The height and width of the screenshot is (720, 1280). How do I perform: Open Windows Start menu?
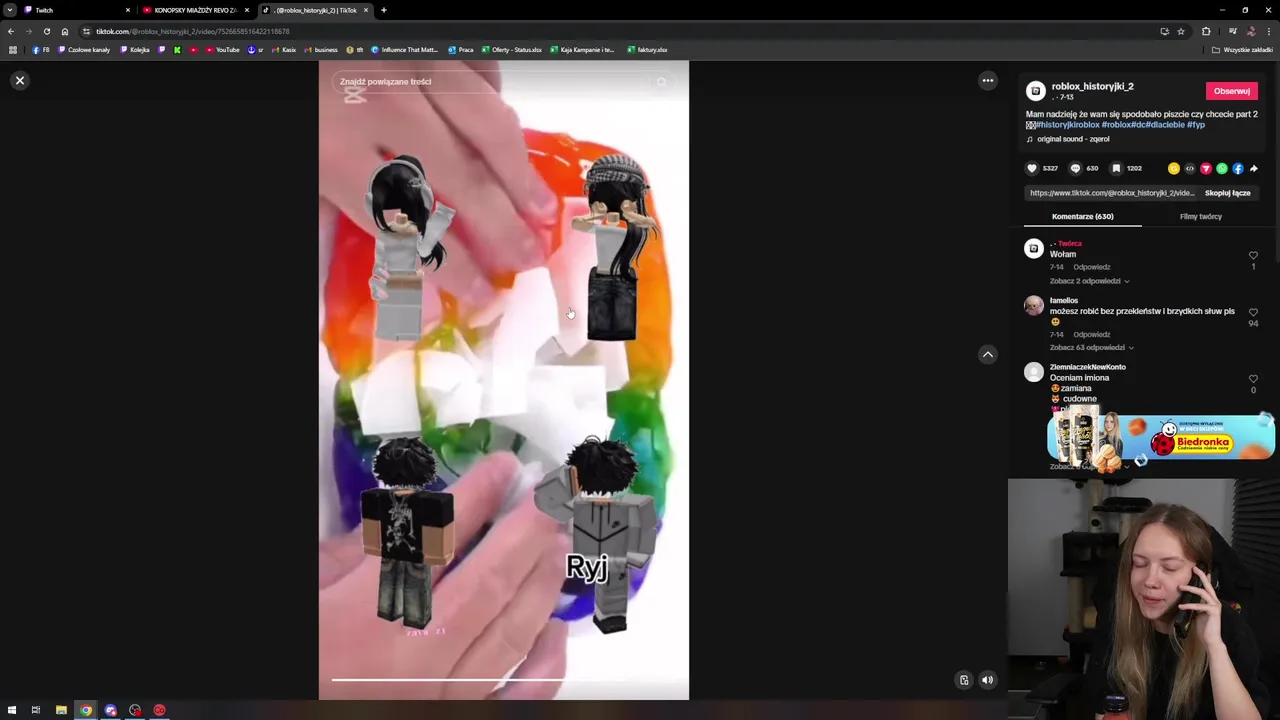[11, 710]
